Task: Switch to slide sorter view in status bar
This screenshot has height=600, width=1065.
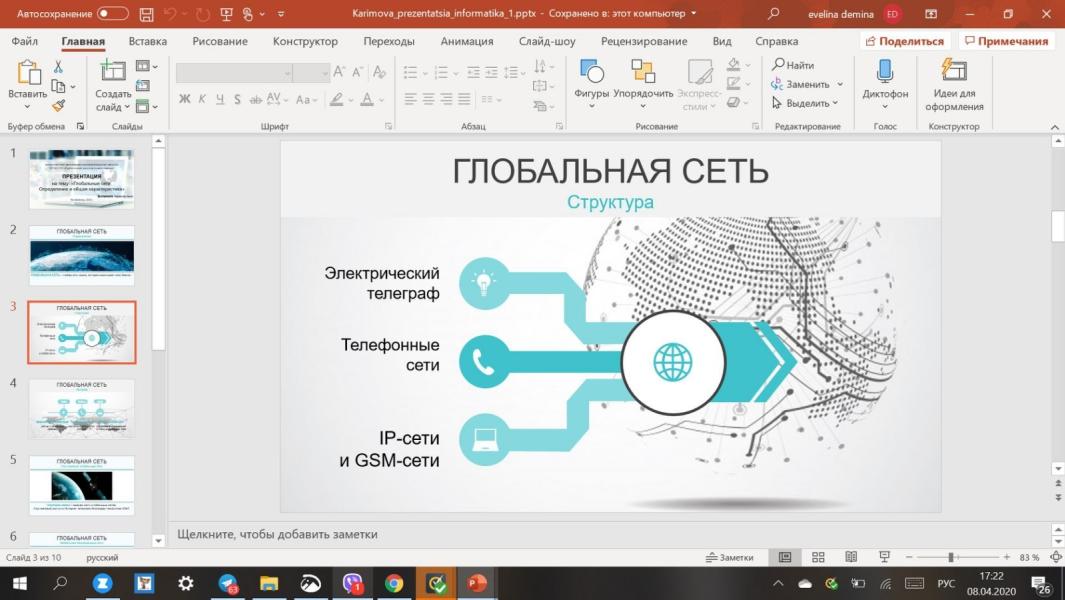Action: [818, 557]
